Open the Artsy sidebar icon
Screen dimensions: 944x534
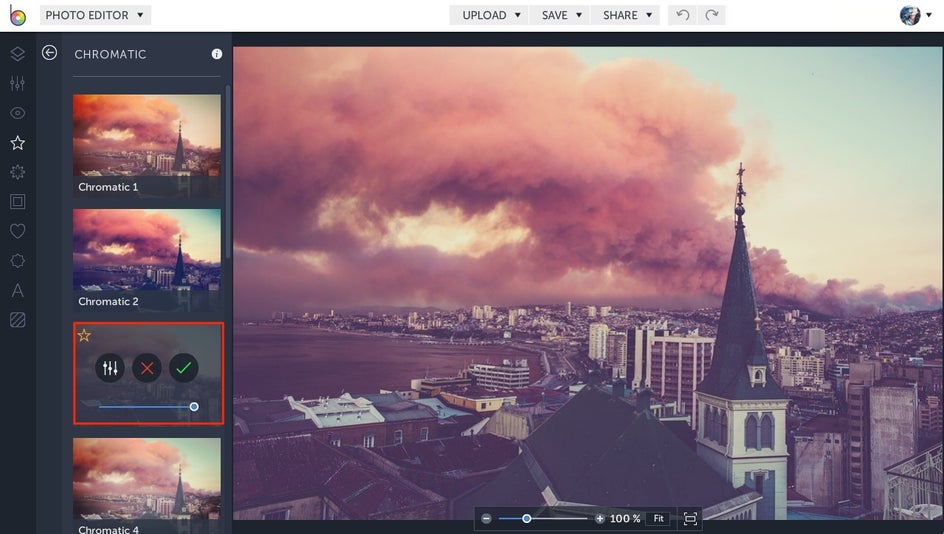click(17, 172)
